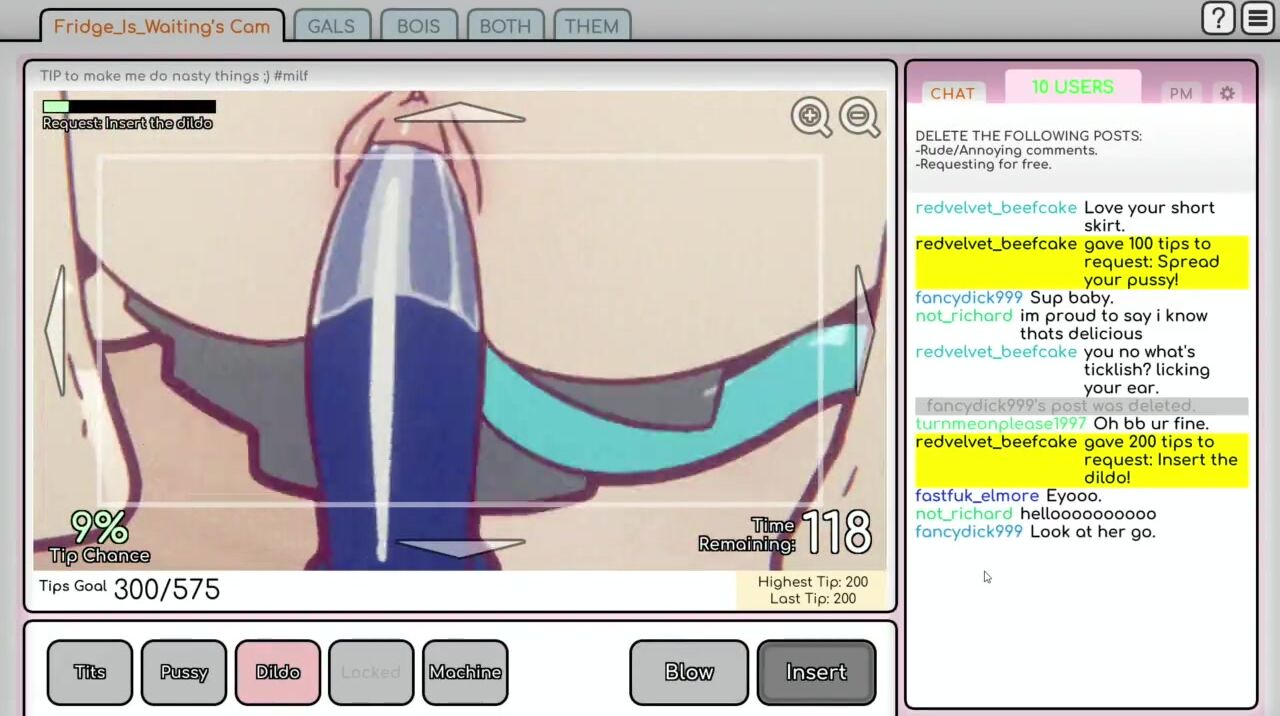Open the help question mark icon
The width and height of the screenshot is (1280, 716).
pyautogui.click(x=1218, y=19)
